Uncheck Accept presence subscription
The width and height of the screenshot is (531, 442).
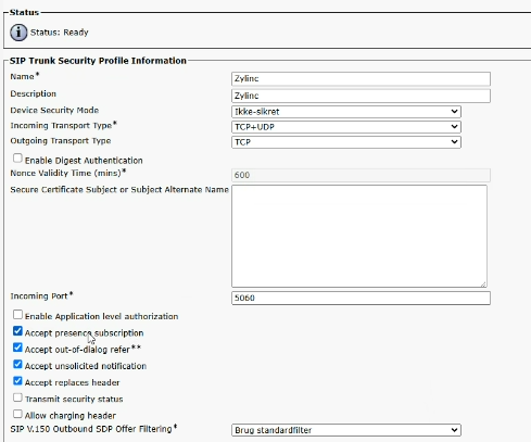[18, 331]
